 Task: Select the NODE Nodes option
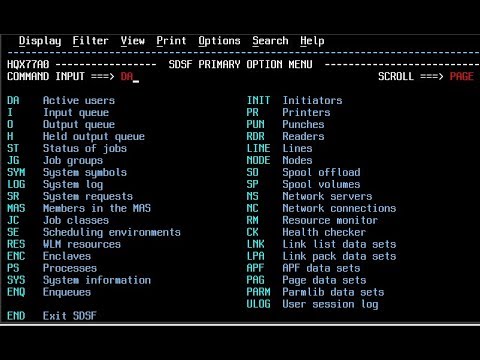click(x=280, y=160)
